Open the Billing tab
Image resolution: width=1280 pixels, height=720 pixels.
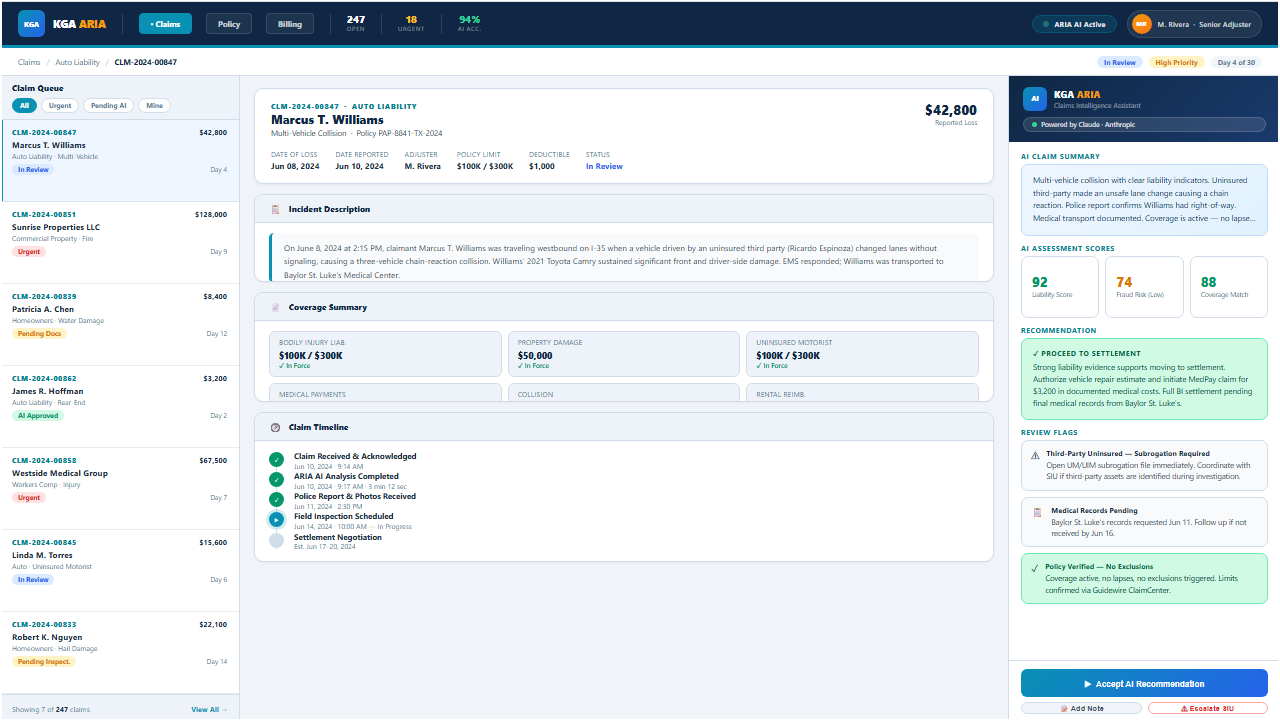(290, 24)
